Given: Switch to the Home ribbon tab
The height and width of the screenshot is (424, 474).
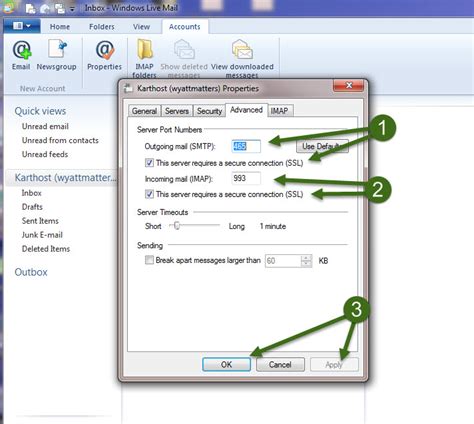Looking at the screenshot, I should click(x=60, y=27).
